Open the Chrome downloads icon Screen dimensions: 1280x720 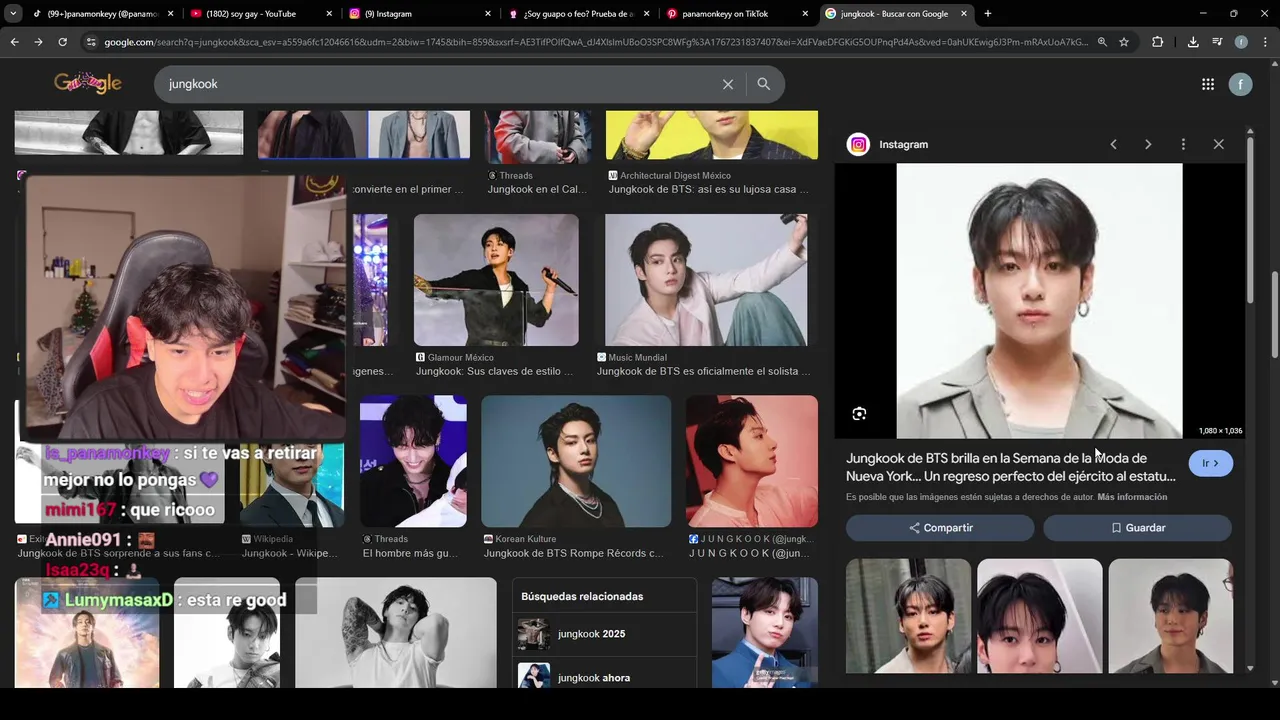[1193, 42]
